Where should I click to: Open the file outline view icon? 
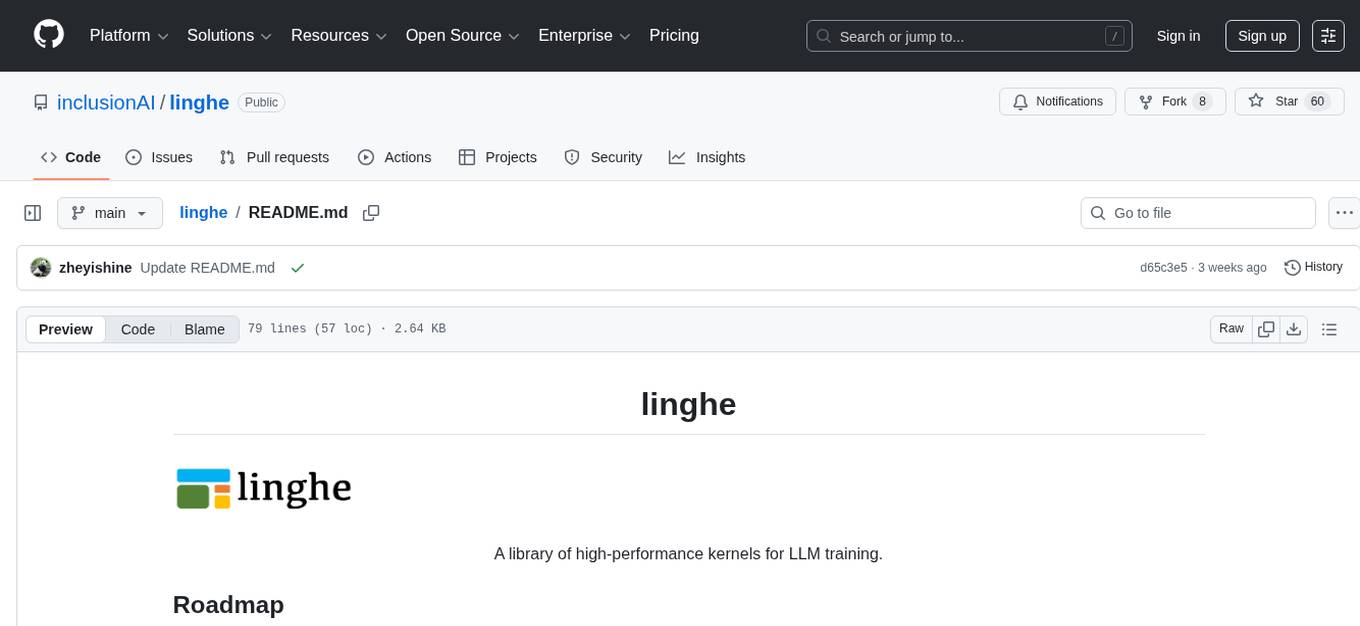(x=1329, y=328)
